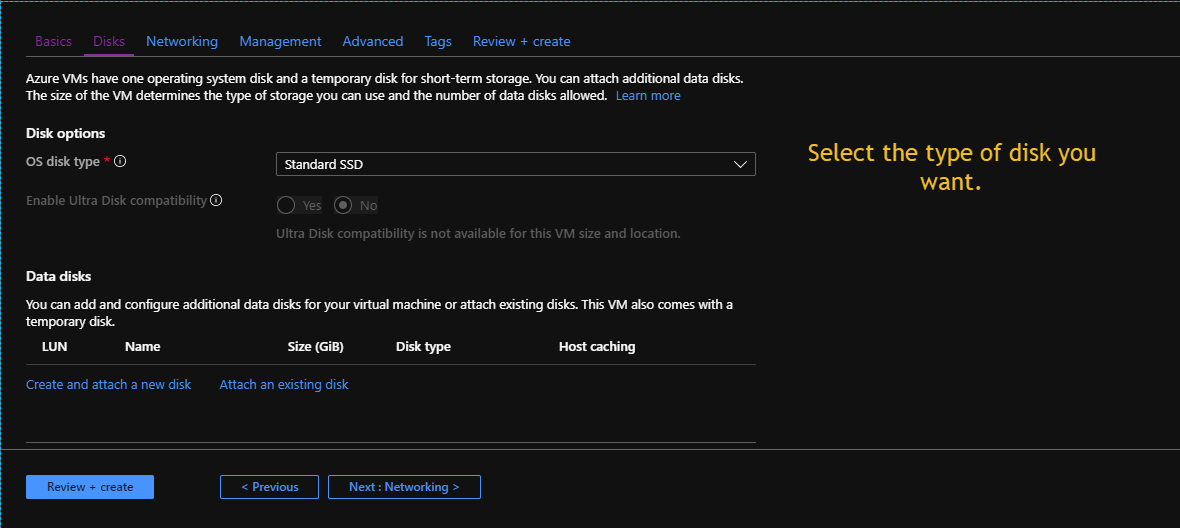
Task: Click the Next : Networking button
Action: click(x=404, y=487)
